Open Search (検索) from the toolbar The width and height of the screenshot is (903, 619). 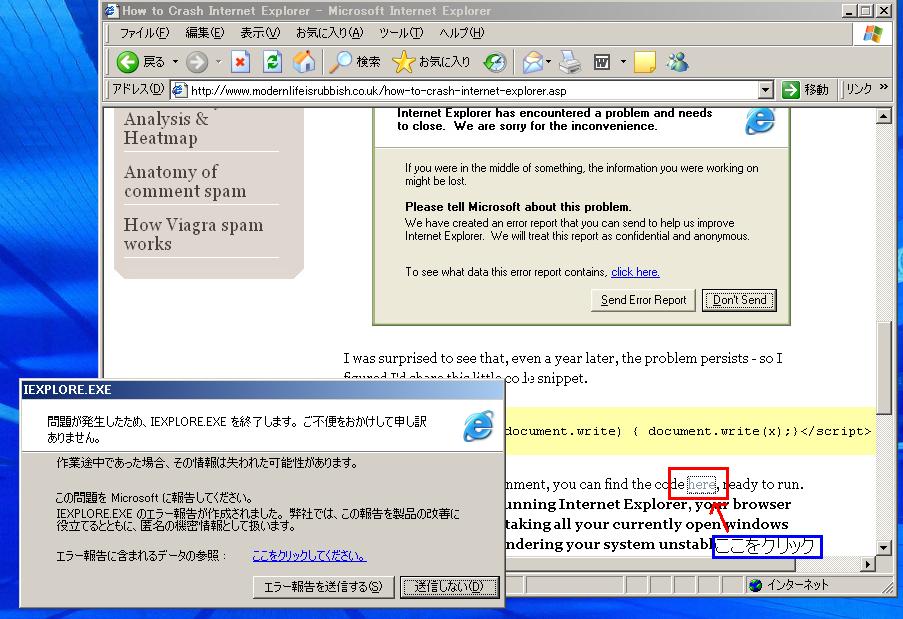pyautogui.click(x=354, y=62)
